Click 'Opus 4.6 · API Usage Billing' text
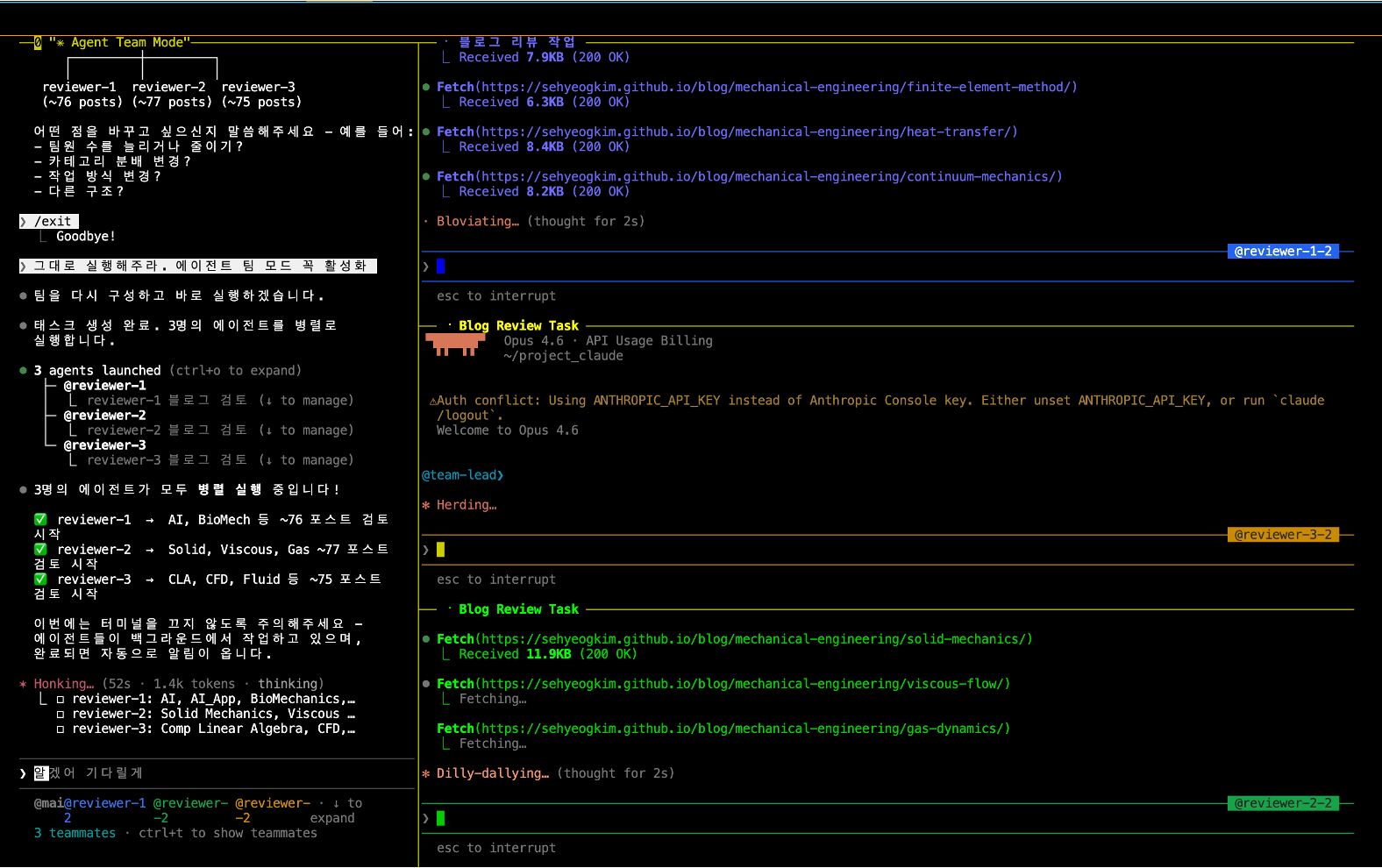This screenshot has height=868, width=1382. (x=608, y=341)
